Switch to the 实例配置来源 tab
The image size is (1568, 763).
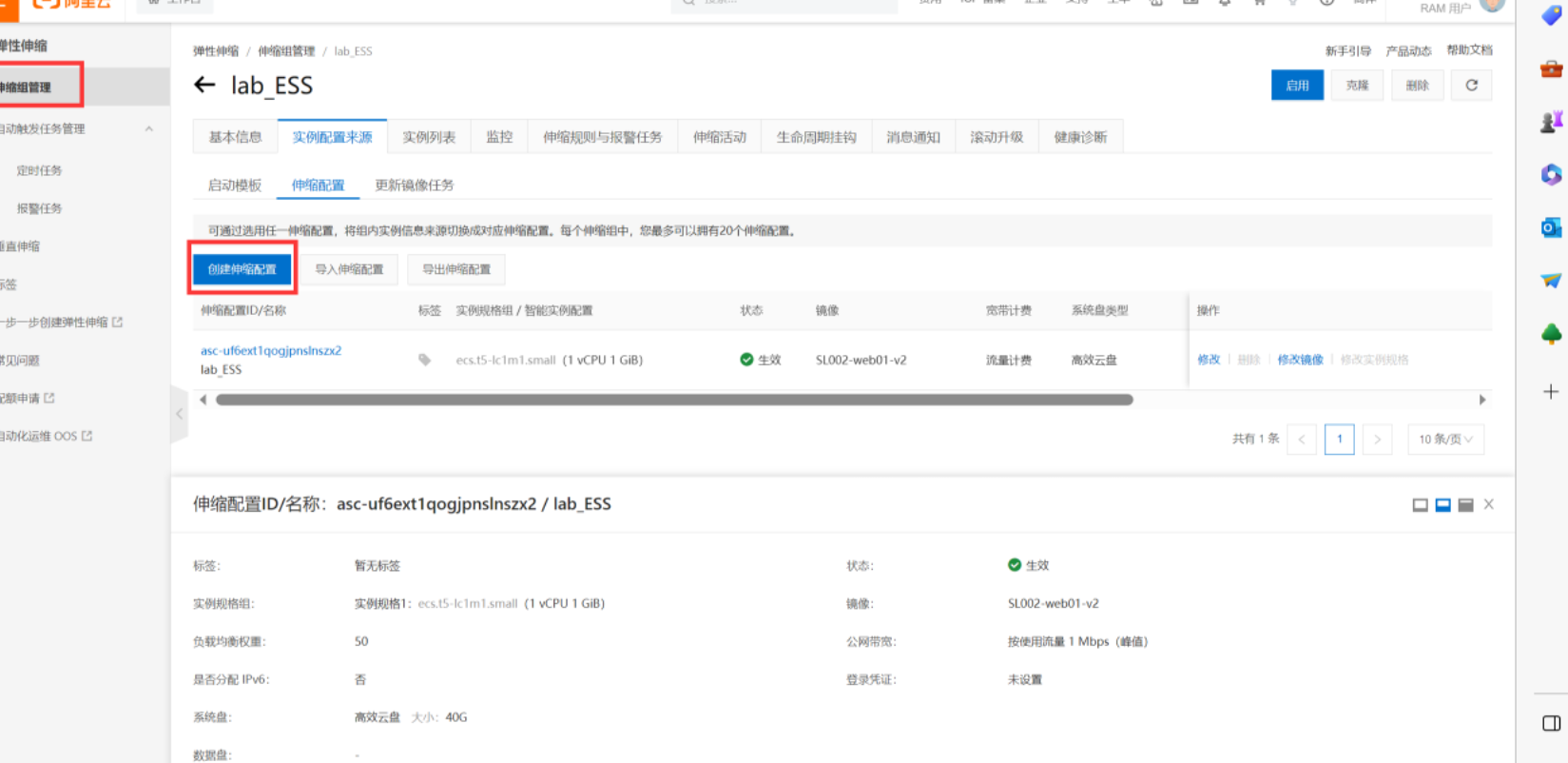click(332, 137)
